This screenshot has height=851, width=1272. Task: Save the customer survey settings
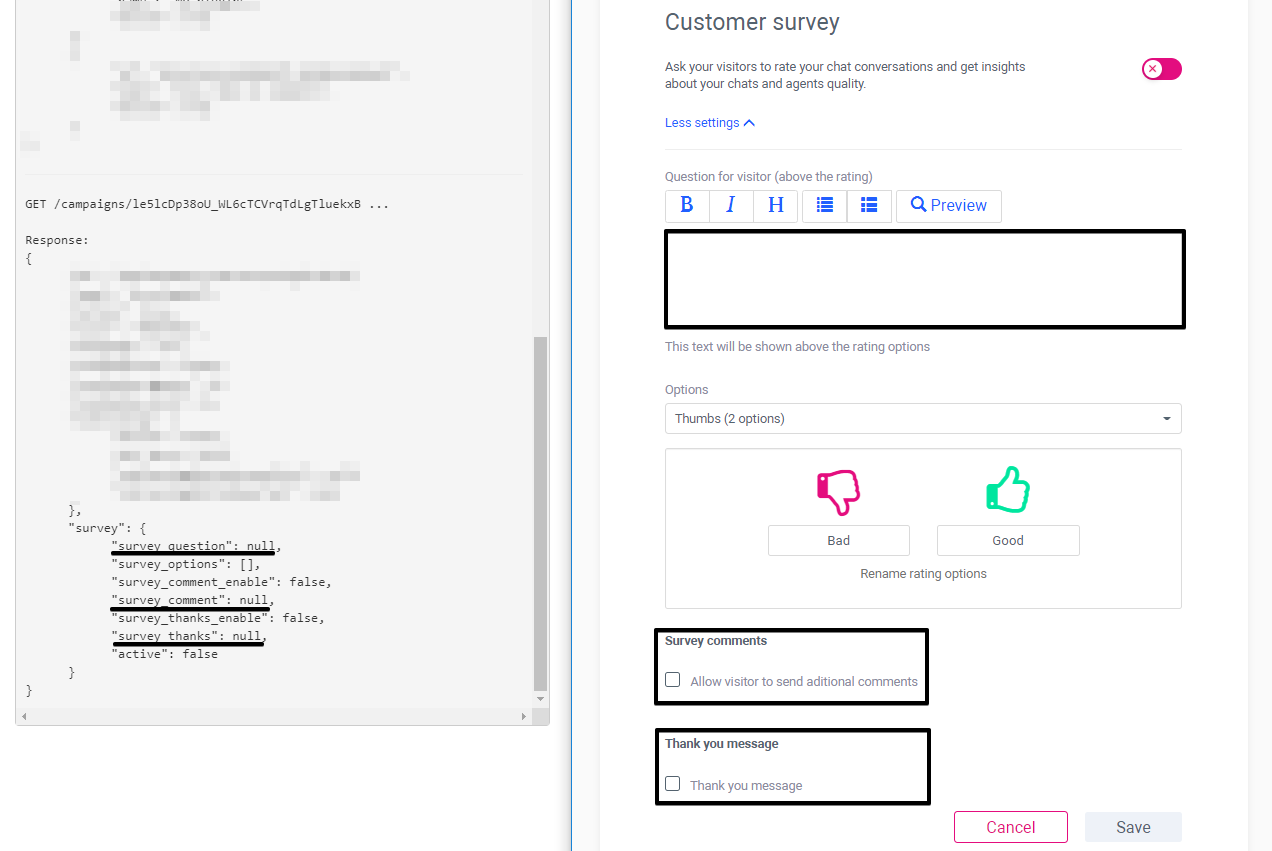[1133, 827]
